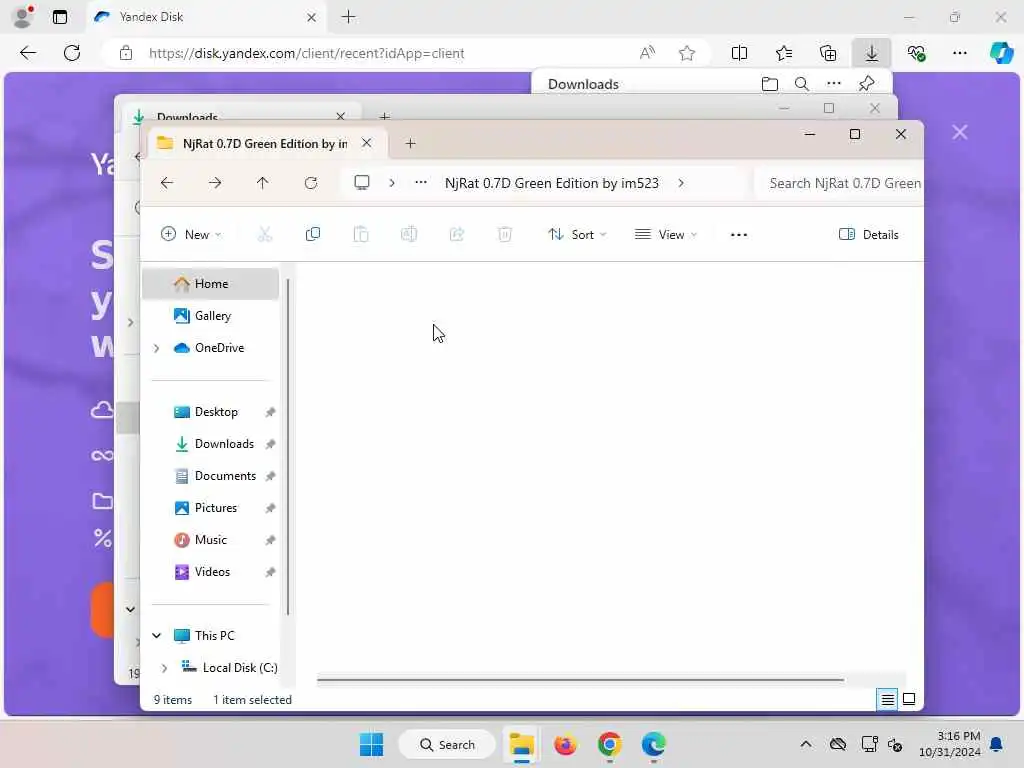The height and width of the screenshot is (768, 1024).
Task: Add page to favorites star in Edge
Action: [686, 53]
